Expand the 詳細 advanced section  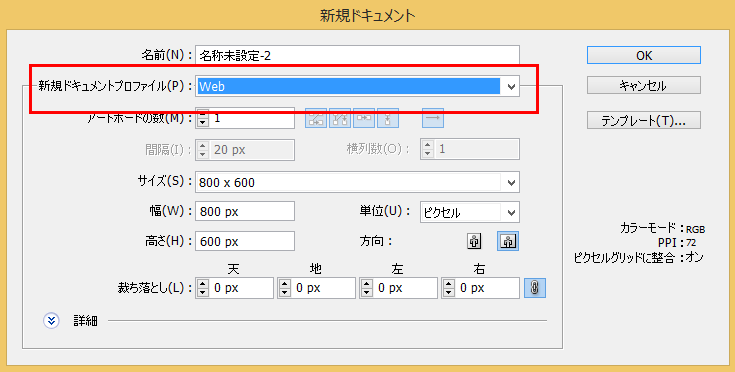point(51,321)
